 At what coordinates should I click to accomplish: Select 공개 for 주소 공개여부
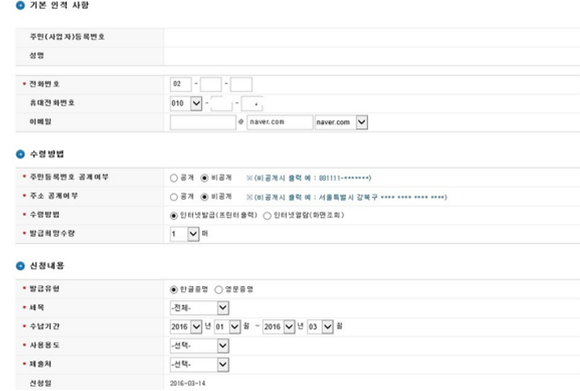tap(173, 197)
